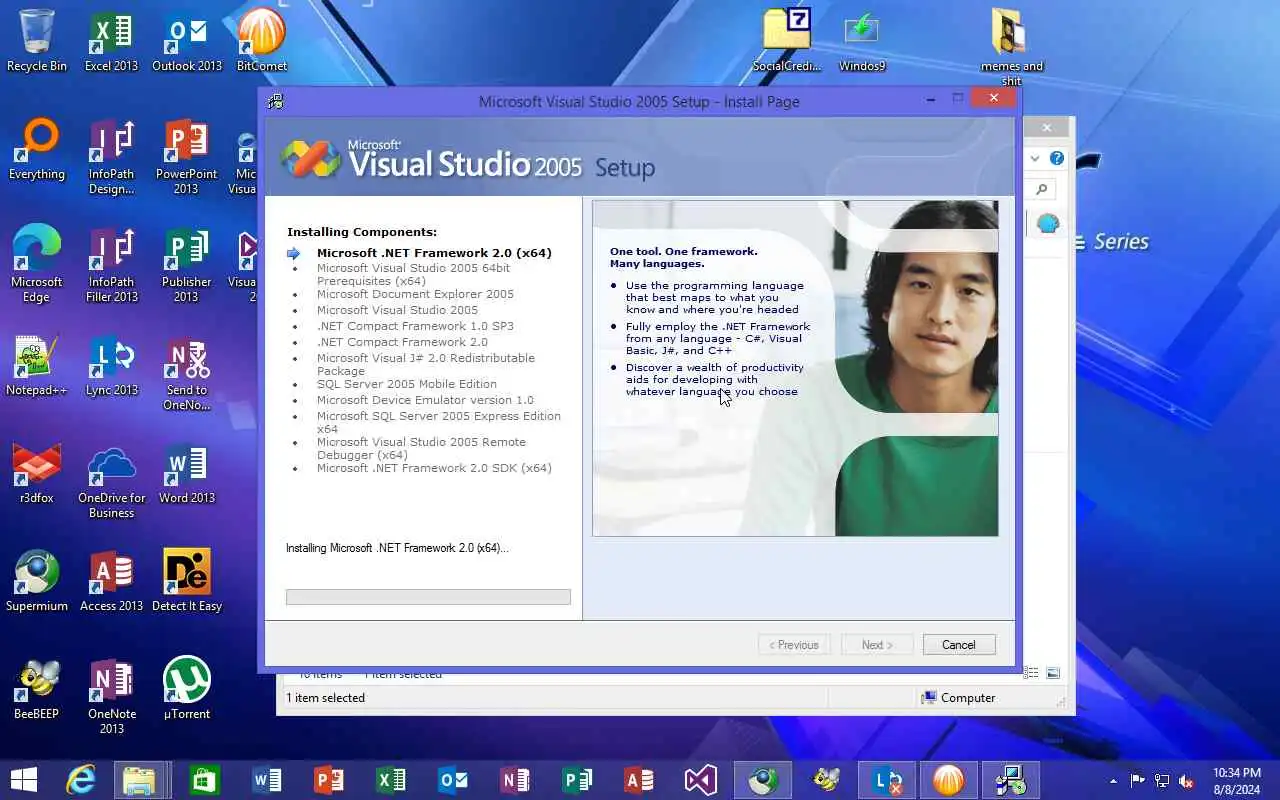
Task: Select 'Microsoft Visual Studio 2005' list entry
Action: [x=397, y=310]
